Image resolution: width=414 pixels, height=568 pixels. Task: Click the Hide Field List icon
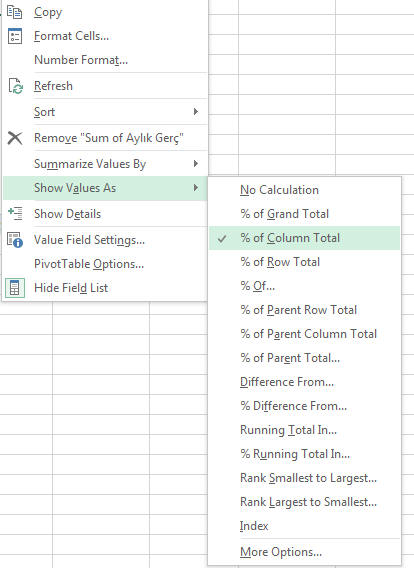pos(14,288)
